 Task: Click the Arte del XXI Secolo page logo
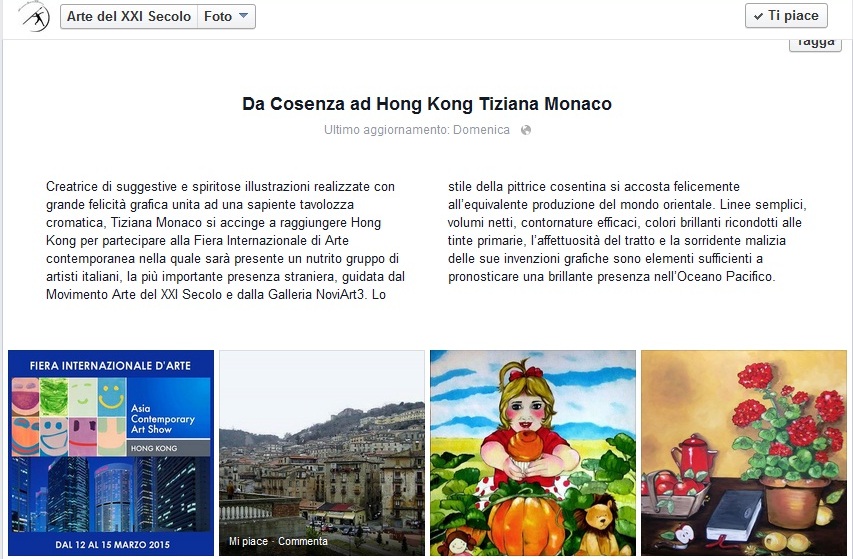[x=34, y=16]
